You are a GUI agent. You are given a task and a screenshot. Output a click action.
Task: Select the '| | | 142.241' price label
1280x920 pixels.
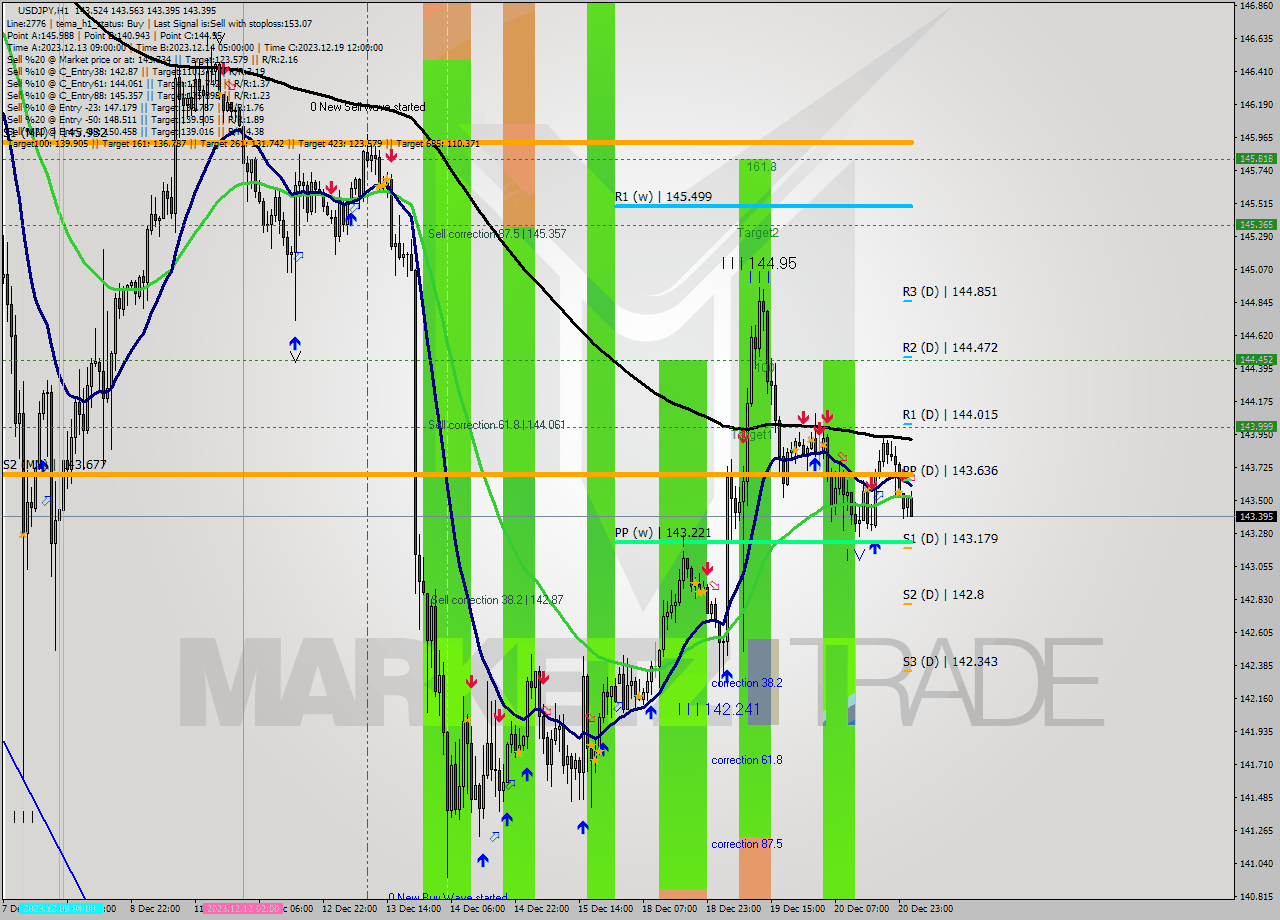(719, 709)
